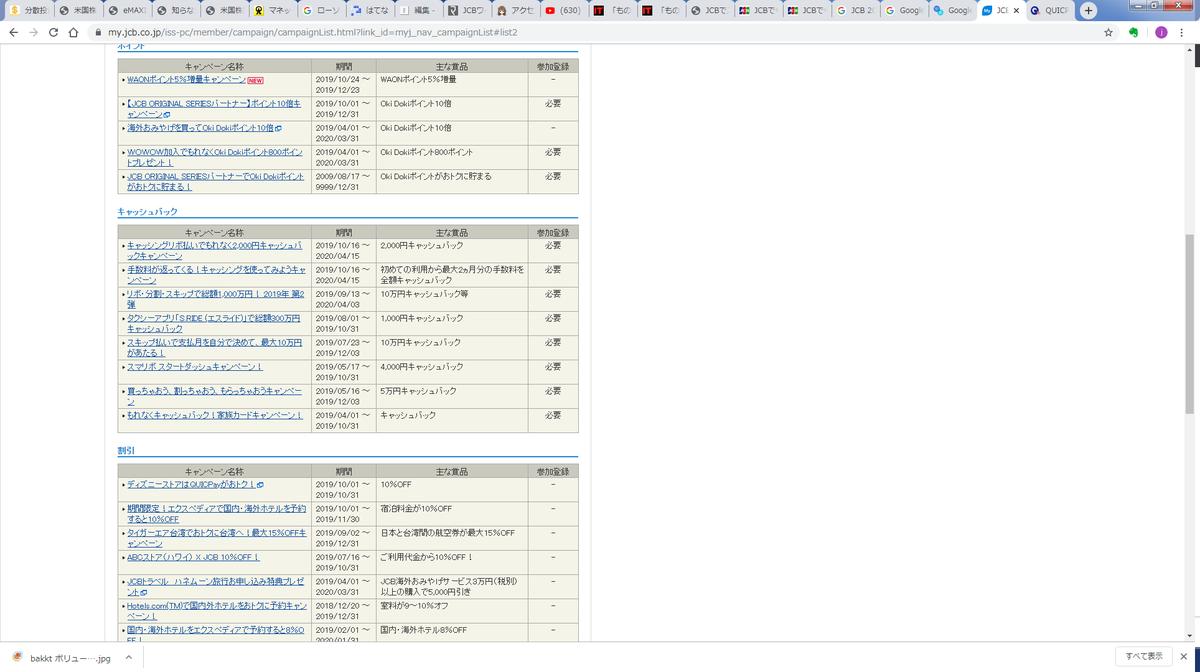Click the browser forward arrow
This screenshot has height=672, width=1200.
point(34,32)
